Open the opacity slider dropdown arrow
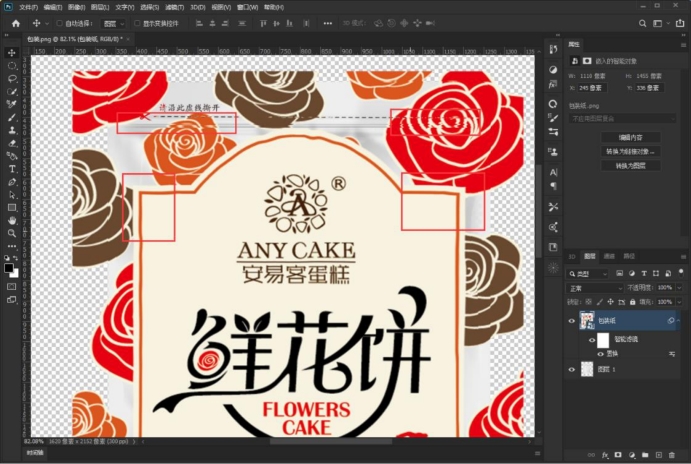691x464 pixels. (x=680, y=288)
